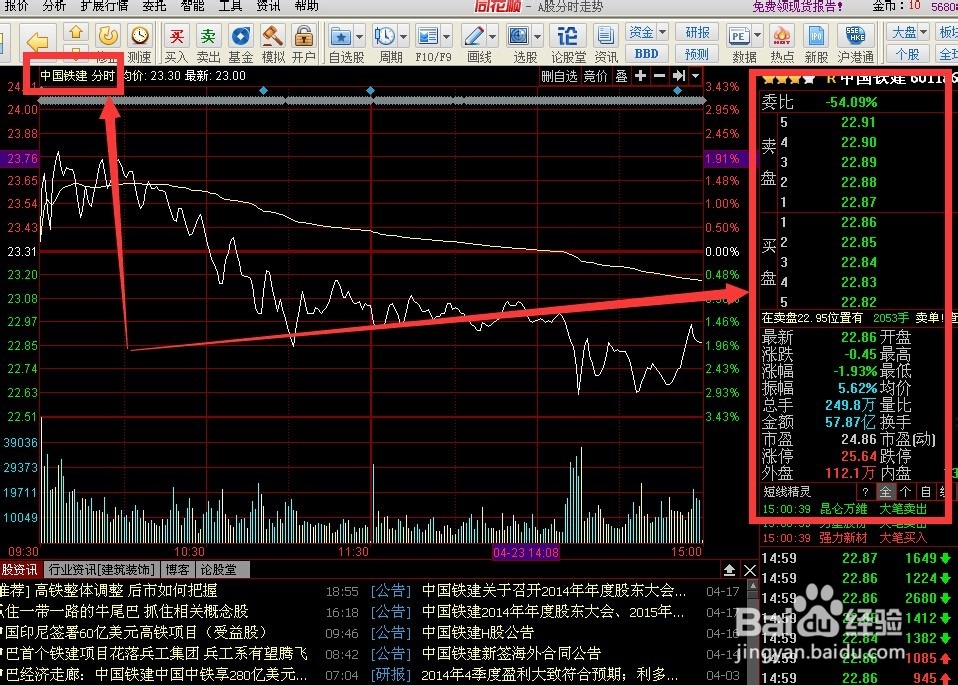Switch to the 论股堂 tab below the chart
The image size is (958, 685).
[x=223, y=570]
